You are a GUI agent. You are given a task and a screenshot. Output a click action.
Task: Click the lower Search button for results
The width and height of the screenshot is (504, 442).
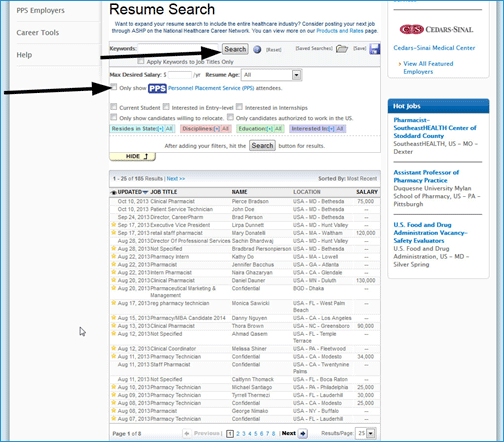pos(262,146)
